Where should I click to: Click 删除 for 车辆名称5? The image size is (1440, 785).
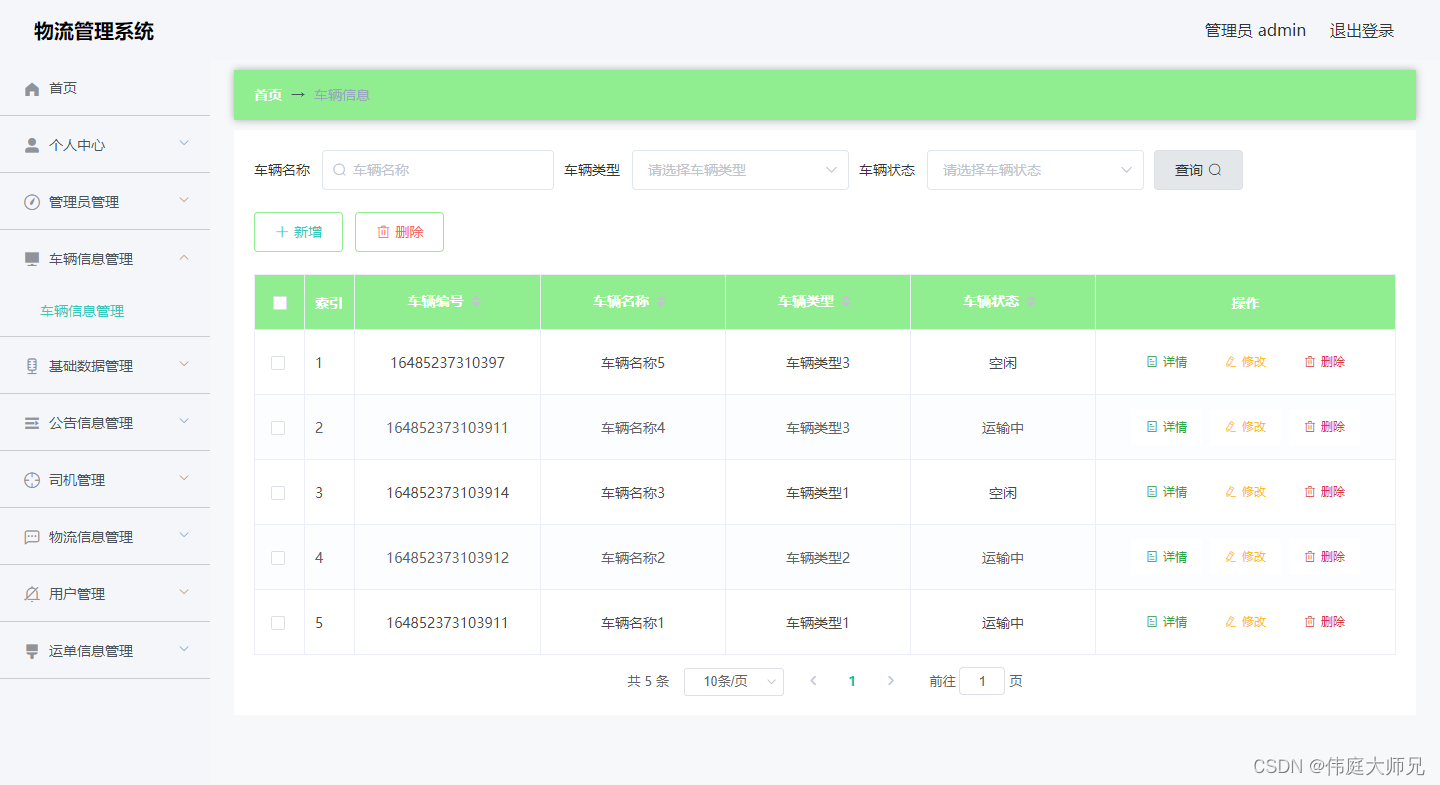click(1325, 362)
